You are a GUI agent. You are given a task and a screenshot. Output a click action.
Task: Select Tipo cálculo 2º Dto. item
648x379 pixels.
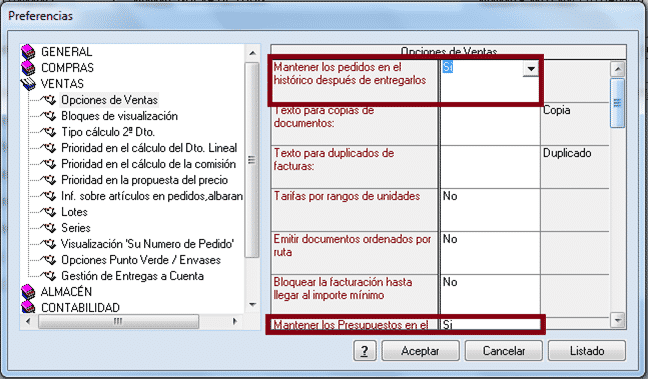click(108, 132)
